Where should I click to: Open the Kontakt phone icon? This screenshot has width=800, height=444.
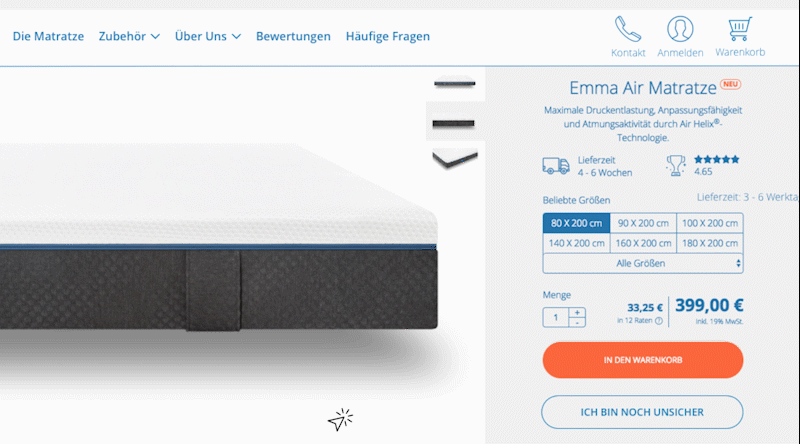(x=628, y=29)
